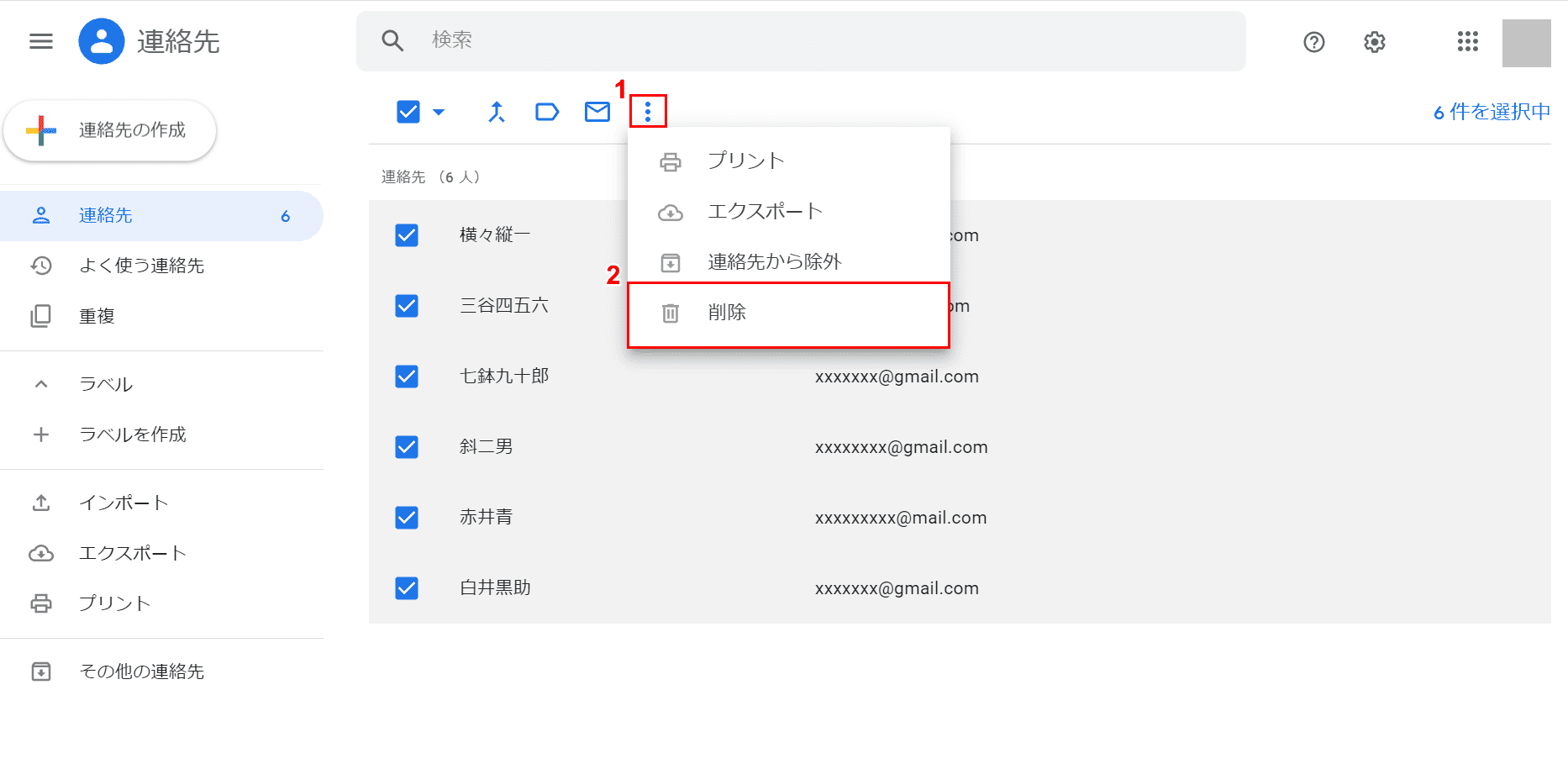Uncheck the checkbox for 赤井青
Screen dimensions: 1568x769
407,518
